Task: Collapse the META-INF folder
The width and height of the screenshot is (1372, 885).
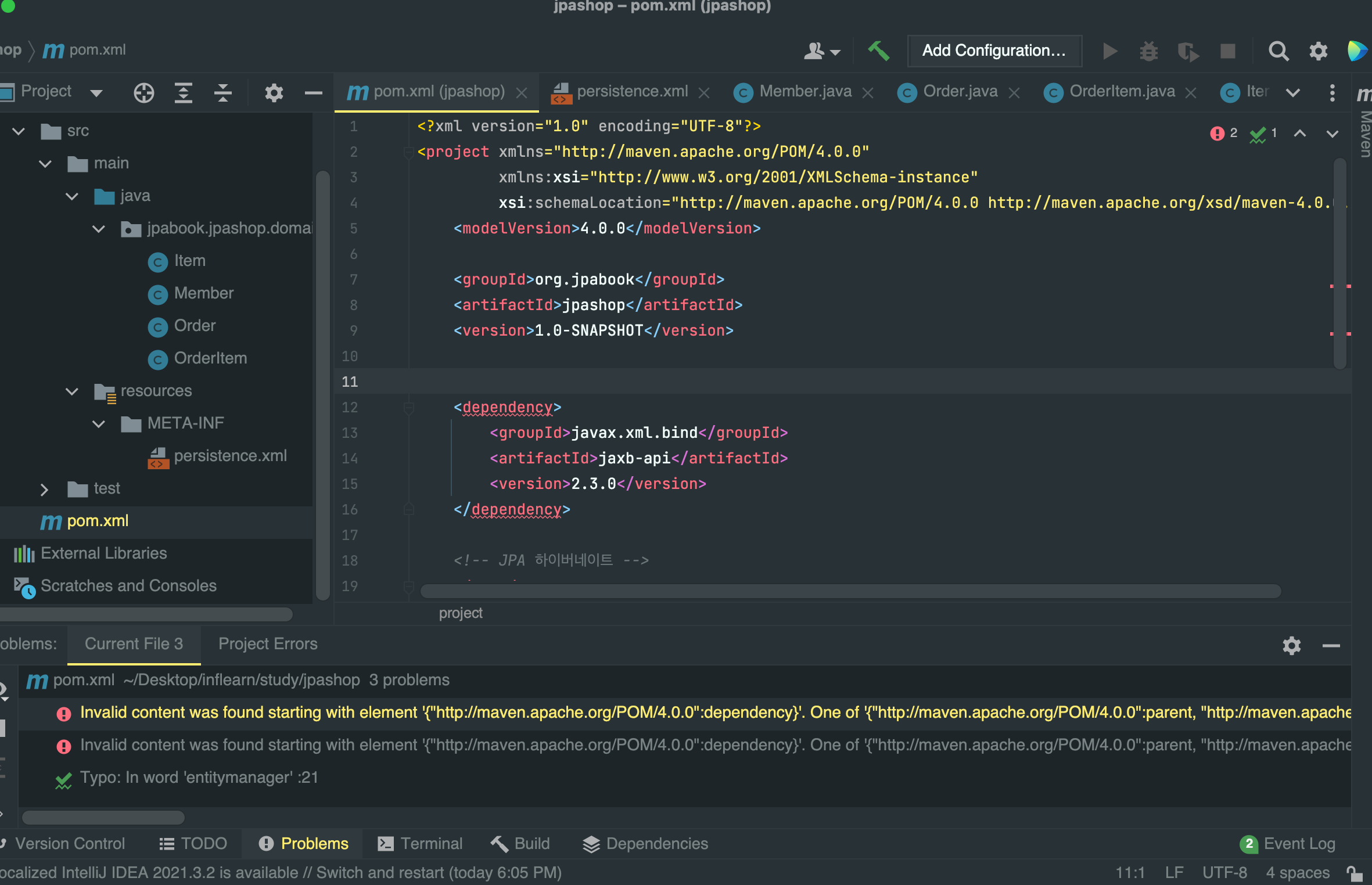Action: click(x=99, y=424)
